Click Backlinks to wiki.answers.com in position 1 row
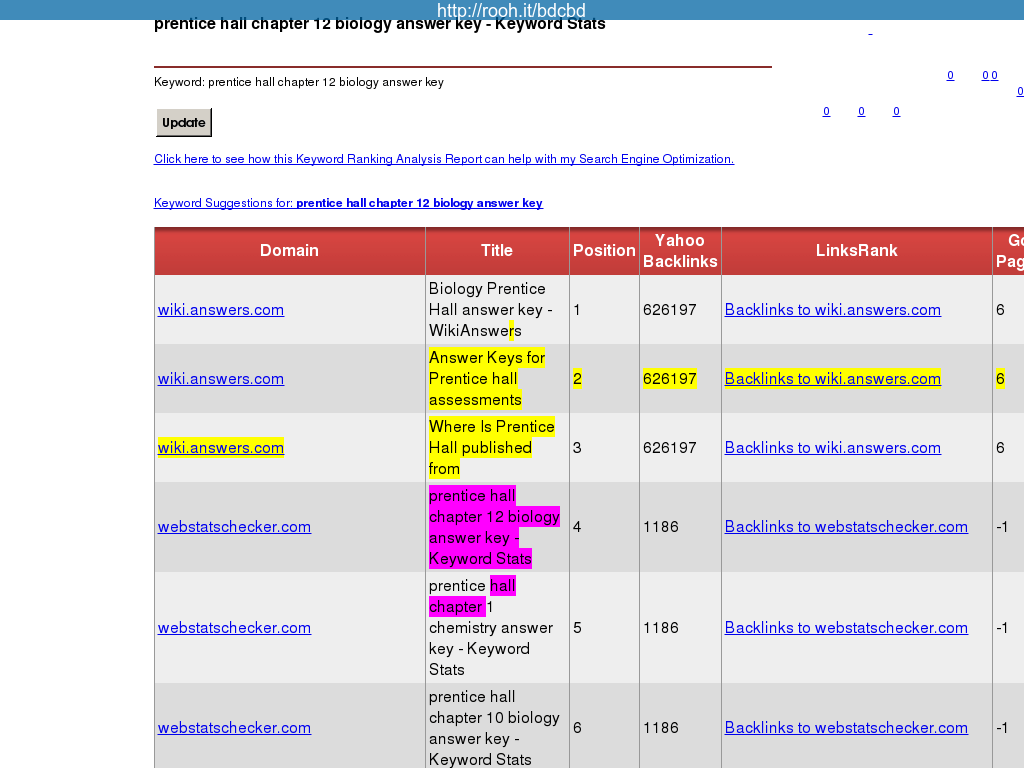 832,310
